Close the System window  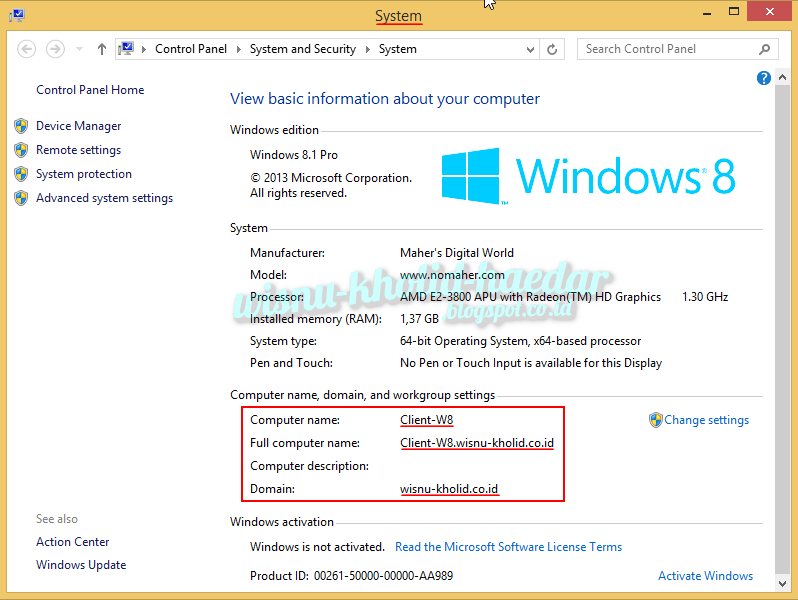point(770,11)
